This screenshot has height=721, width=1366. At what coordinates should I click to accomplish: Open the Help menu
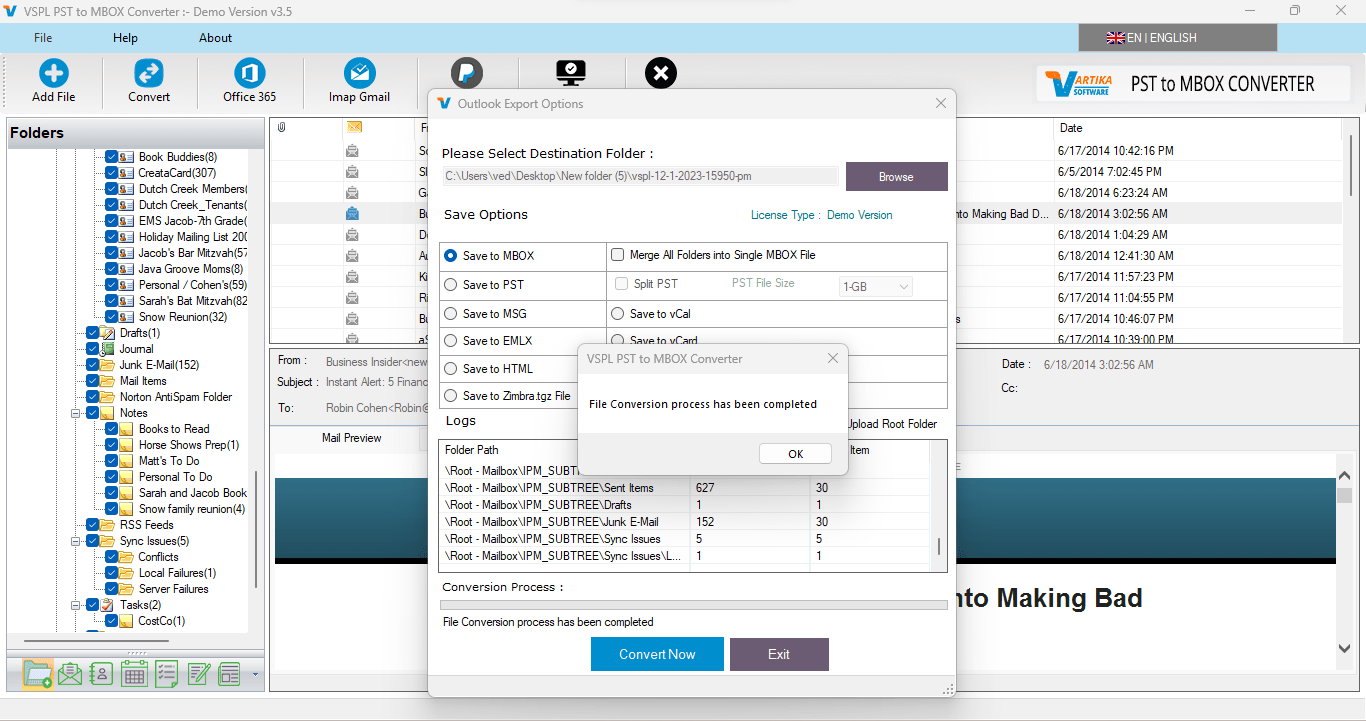tap(125, 38)
